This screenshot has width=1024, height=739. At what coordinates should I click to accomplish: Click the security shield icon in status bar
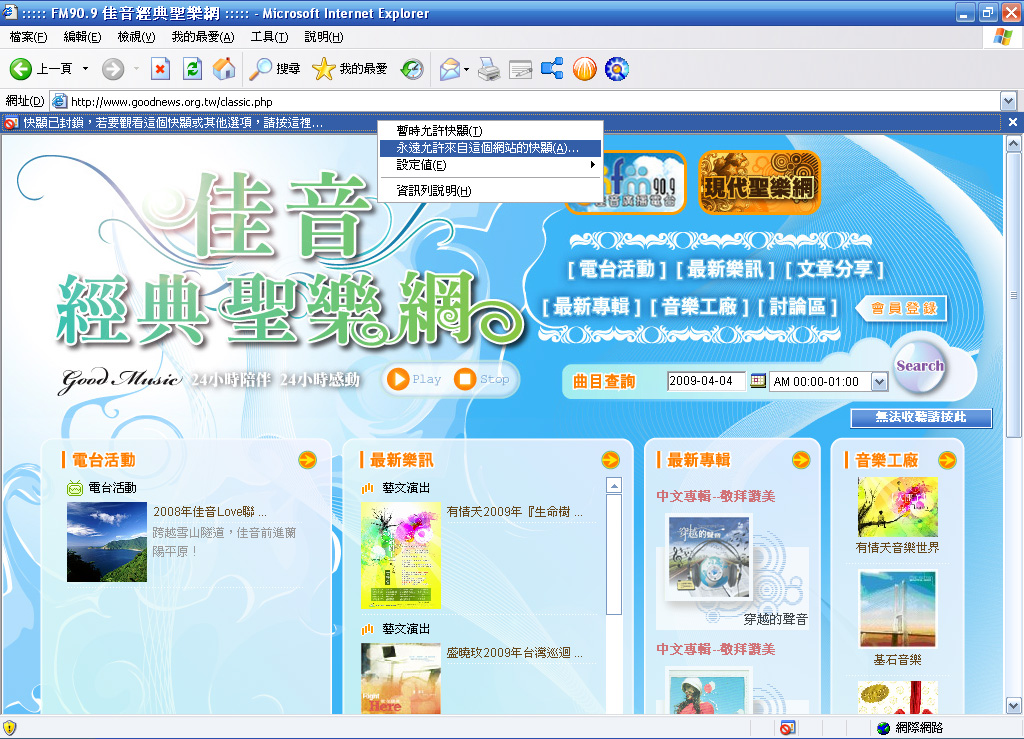click(x=10, y=727)
